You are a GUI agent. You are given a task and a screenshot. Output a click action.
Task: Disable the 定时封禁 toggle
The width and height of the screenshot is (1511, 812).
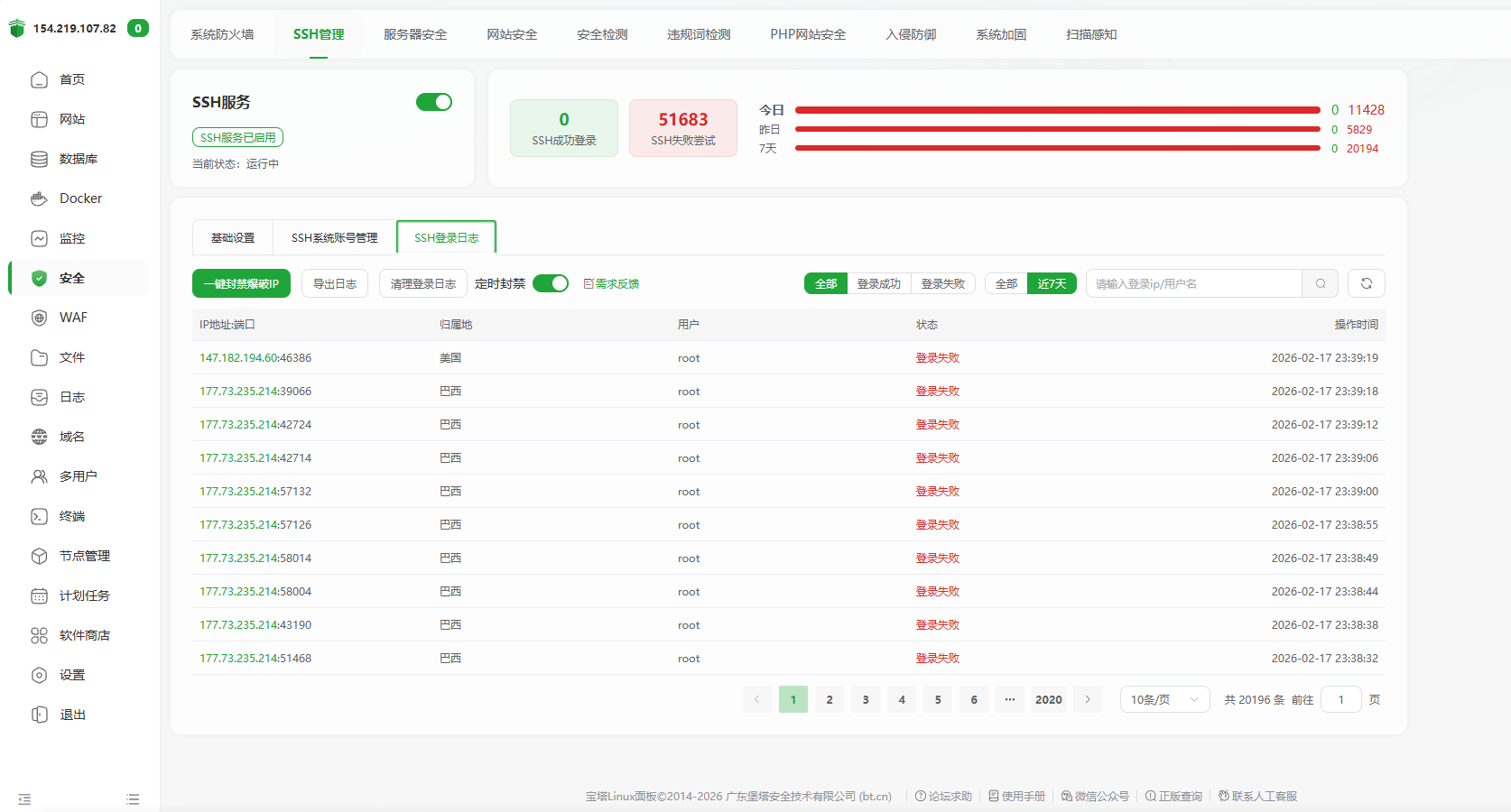coord(550,283)
